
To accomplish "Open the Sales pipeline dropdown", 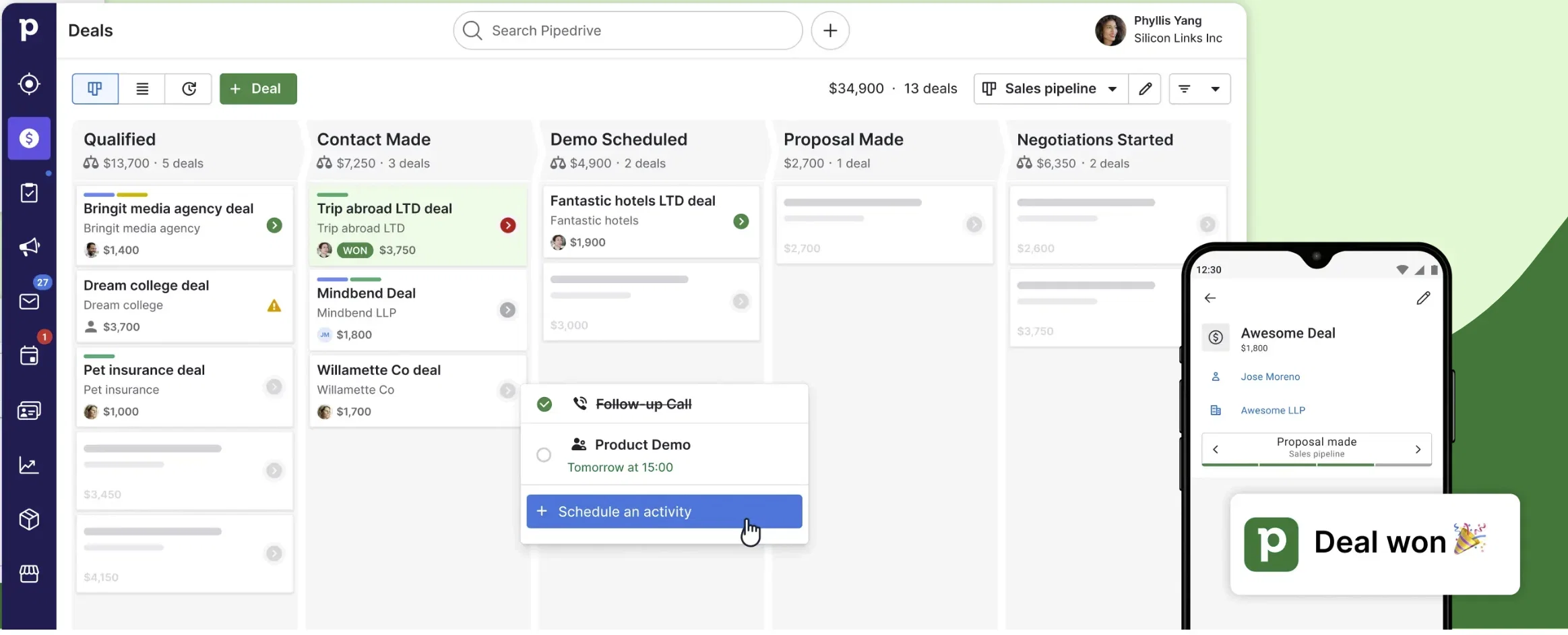I will [1051, 89].
